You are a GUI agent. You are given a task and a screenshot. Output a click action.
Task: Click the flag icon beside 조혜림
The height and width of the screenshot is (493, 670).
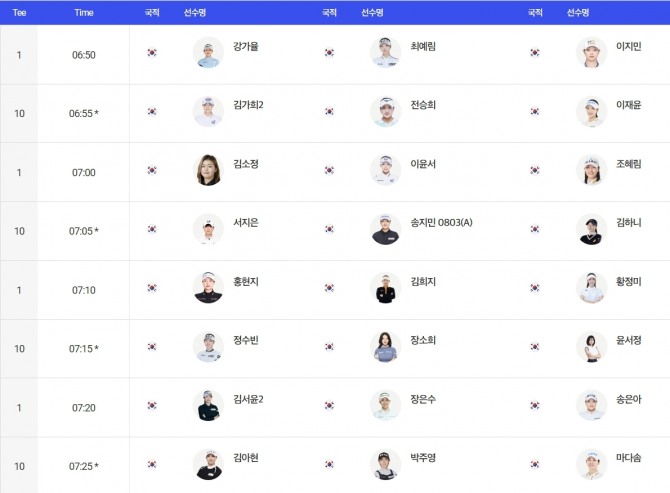(535, 171)
